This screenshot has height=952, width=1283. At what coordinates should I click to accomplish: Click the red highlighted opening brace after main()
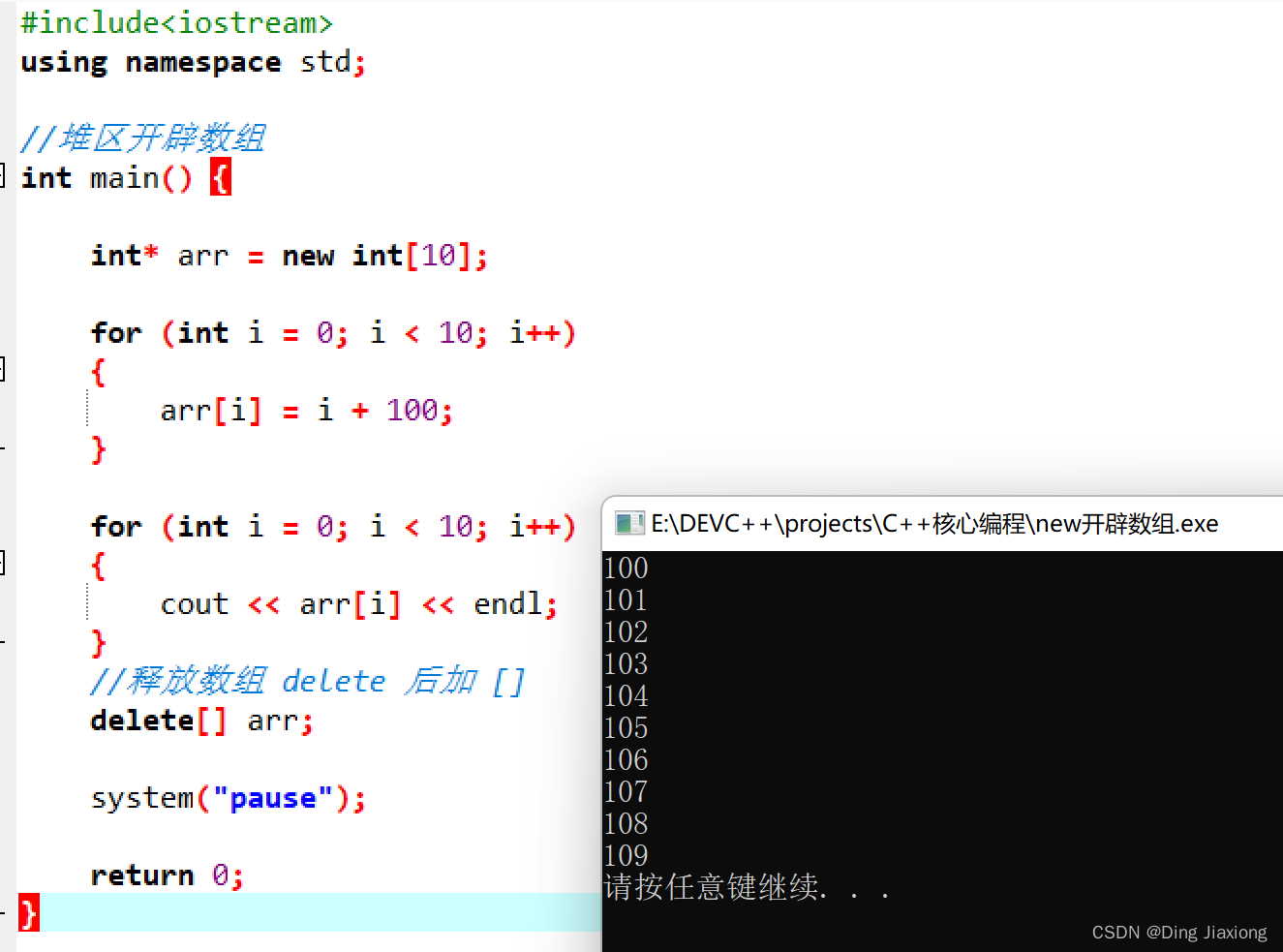221,178
